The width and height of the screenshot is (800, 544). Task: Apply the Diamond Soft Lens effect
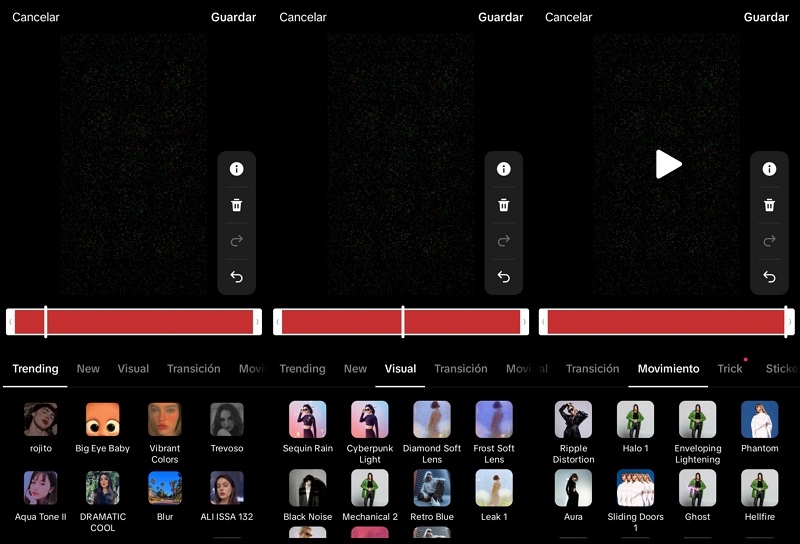coord(432,420)
